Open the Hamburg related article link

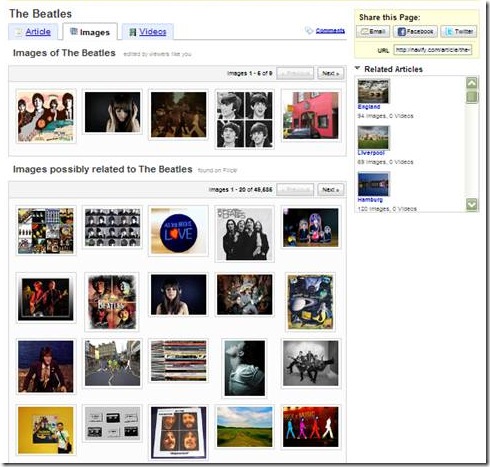[370, 200]
